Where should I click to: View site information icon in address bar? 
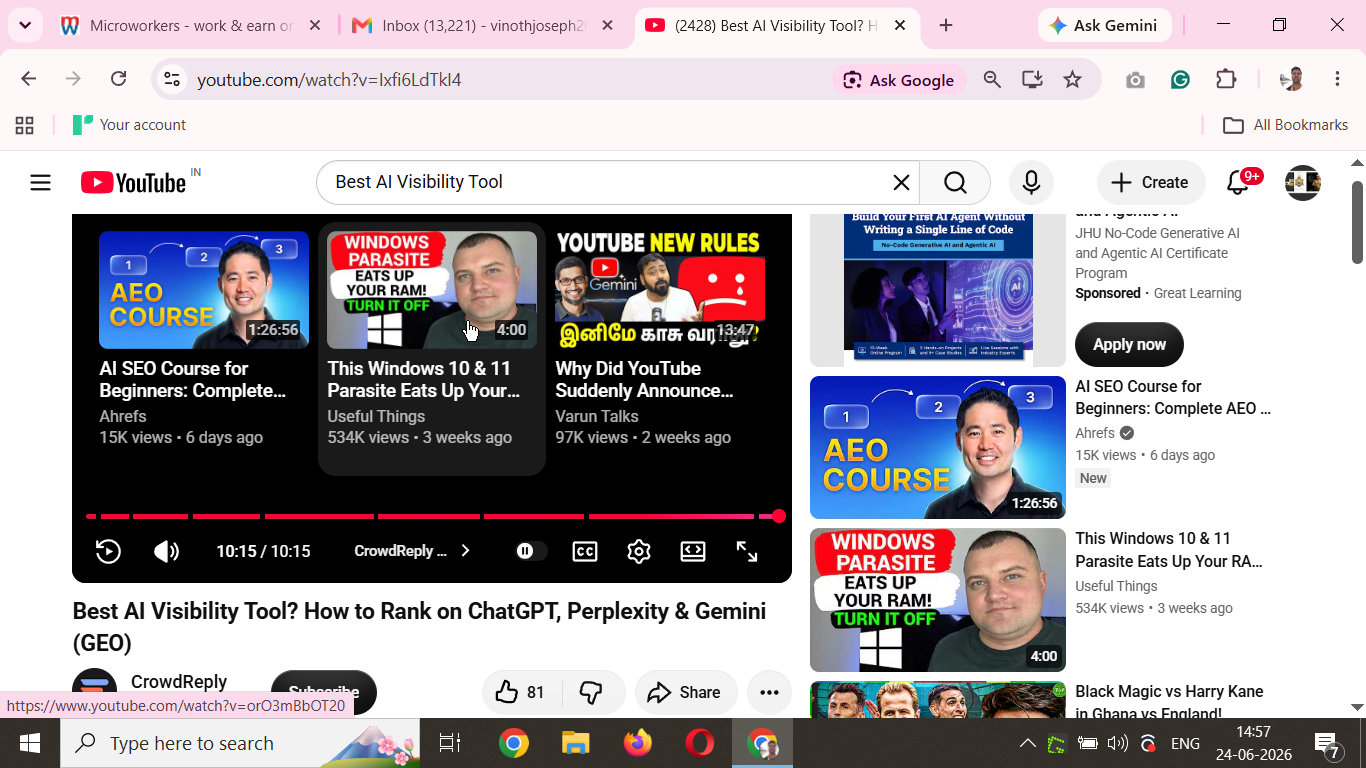point(172,79)
